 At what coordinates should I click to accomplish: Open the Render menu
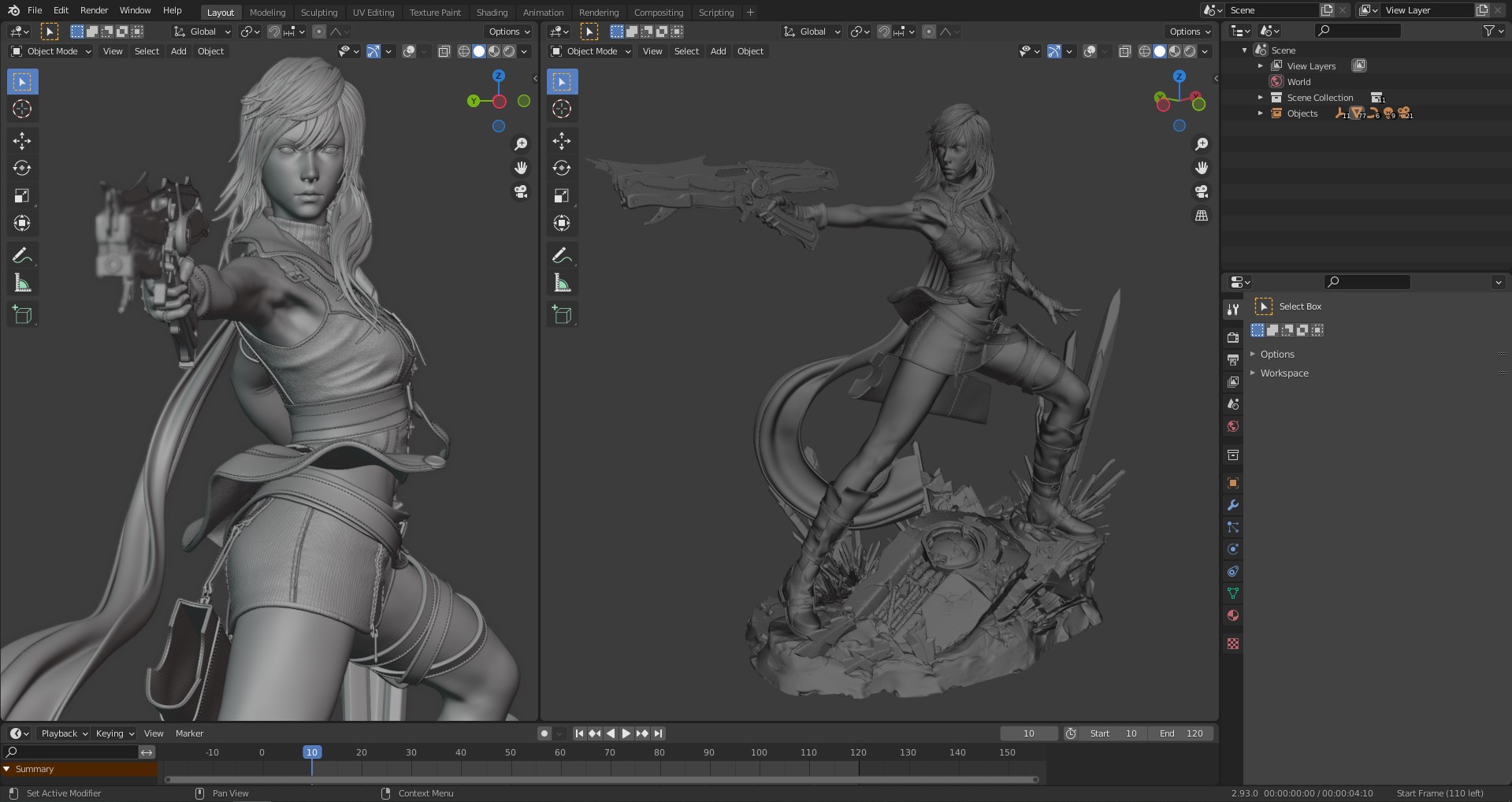[94, 10]
